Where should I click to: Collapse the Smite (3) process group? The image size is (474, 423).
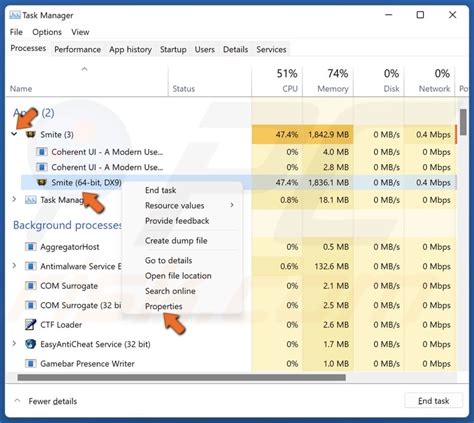[14, 134]
